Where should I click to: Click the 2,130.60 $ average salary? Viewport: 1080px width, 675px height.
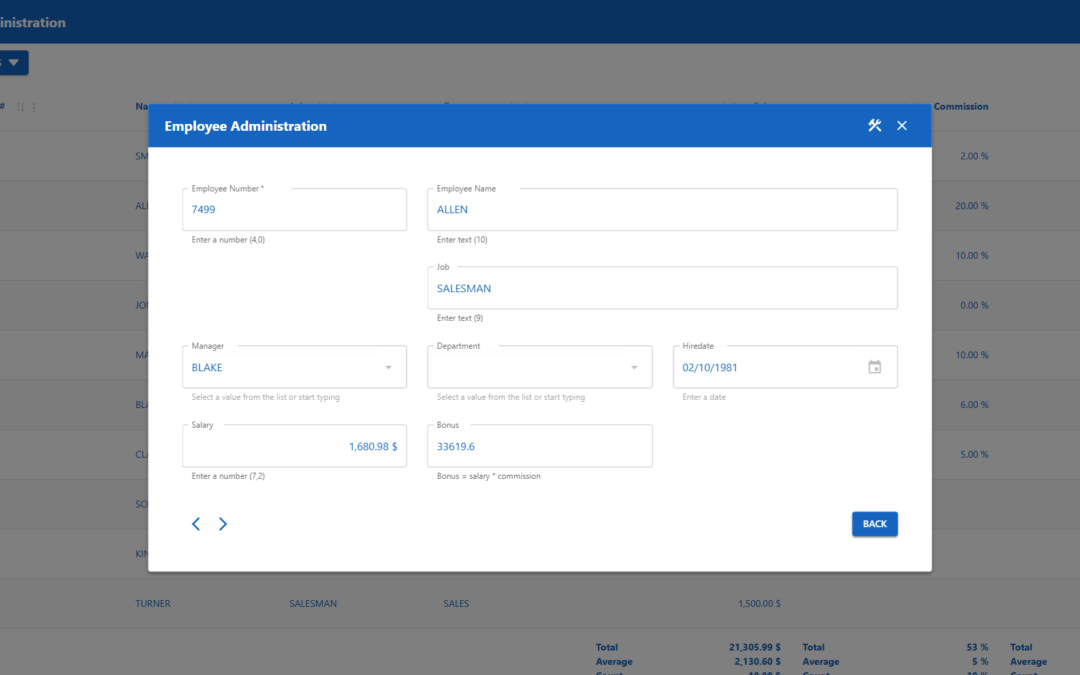(758, 662)
